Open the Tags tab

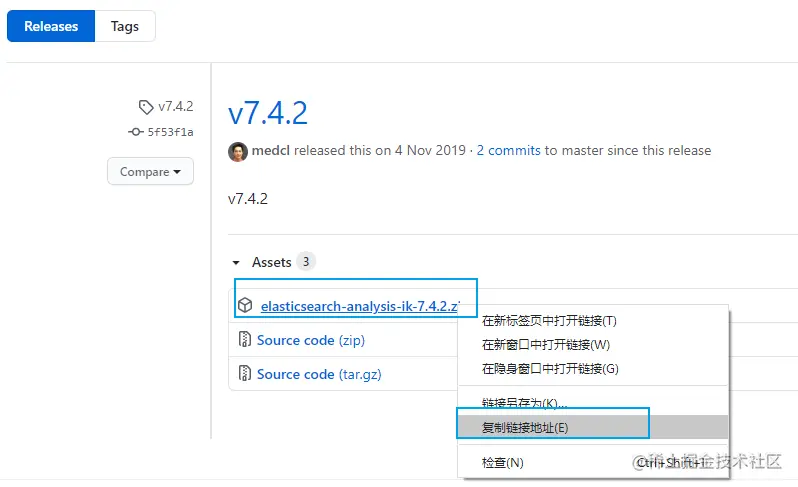pyautogui.click(x=125, y=26)
